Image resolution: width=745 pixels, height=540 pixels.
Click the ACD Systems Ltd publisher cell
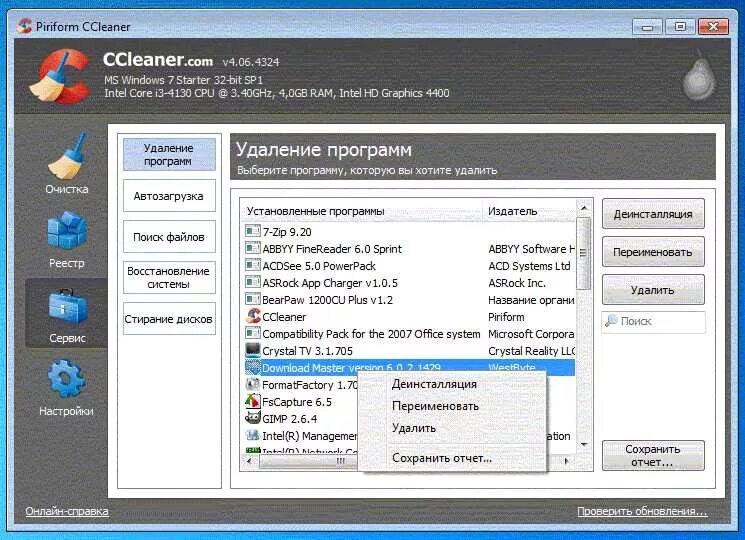[529, 266]
